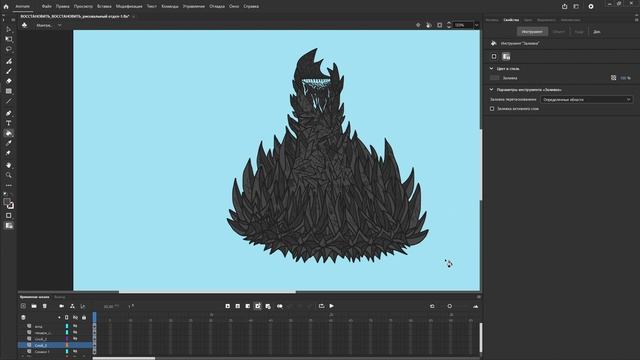This screenshot has width=640, height=360.
Task: Show layer Слой_2 via its eye icon
Action: (75, 339)
